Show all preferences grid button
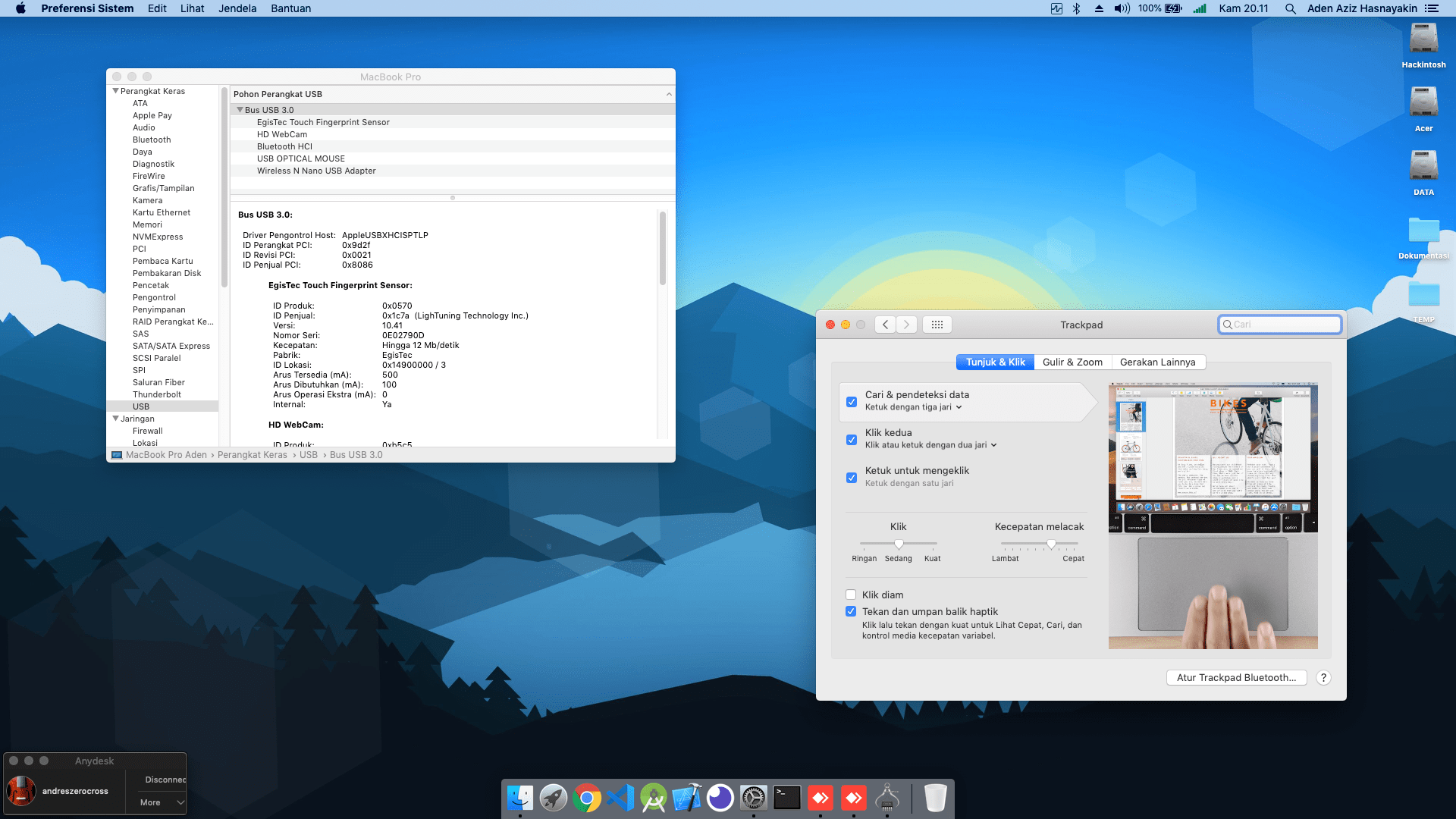The height and width of the screenshot is (819, 1456). click(937, 325)
